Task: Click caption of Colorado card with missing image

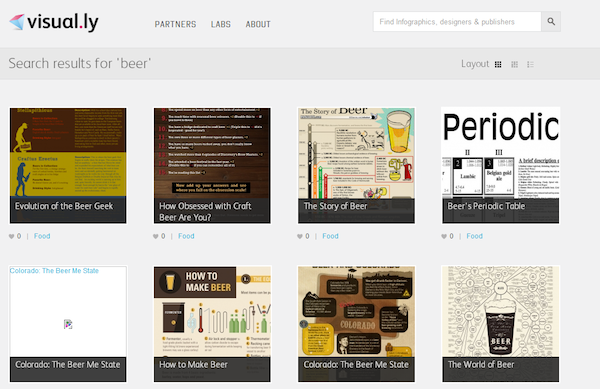Action: (x=68, y=365)
